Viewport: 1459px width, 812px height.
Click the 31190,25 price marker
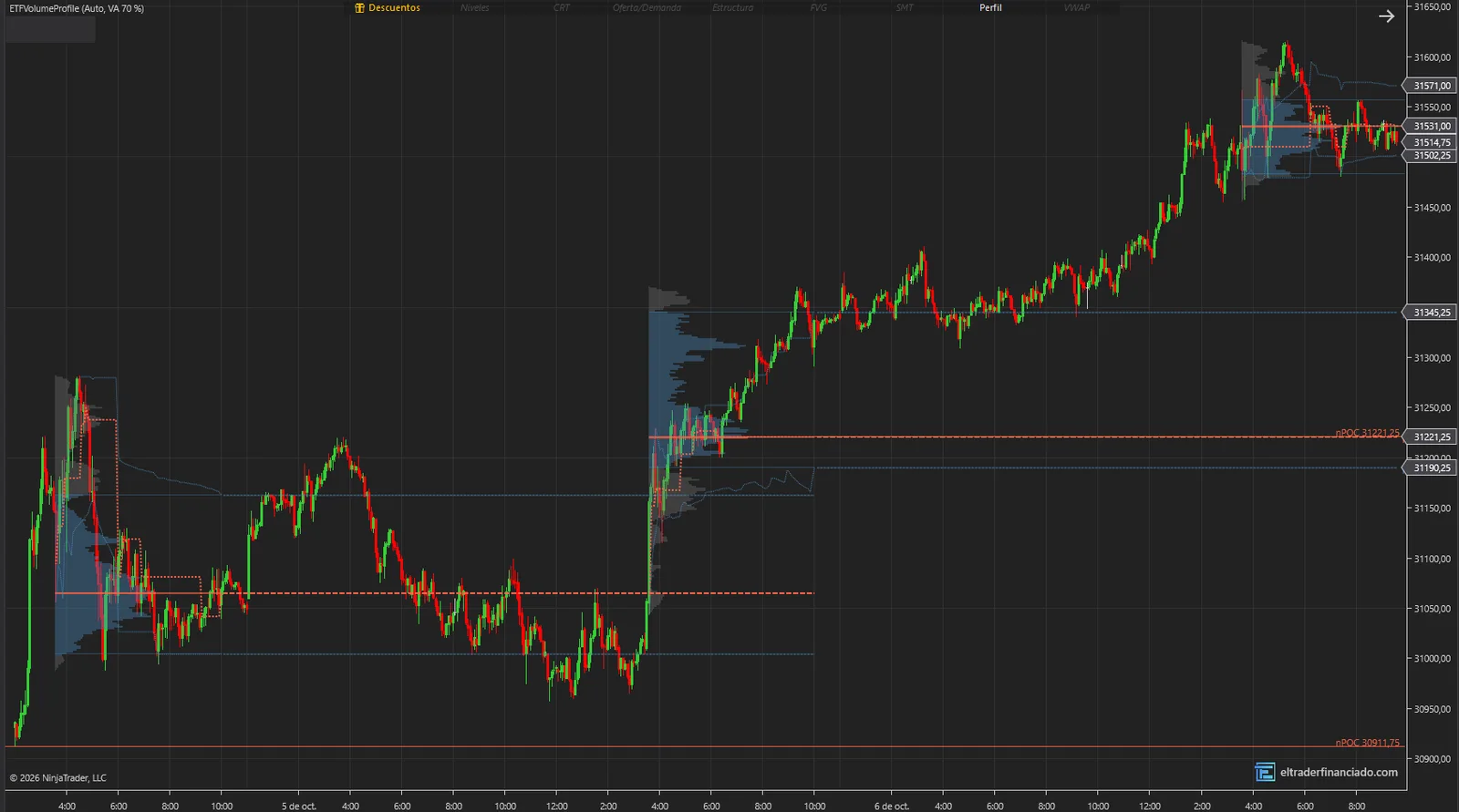click(x=1429, y=468)
